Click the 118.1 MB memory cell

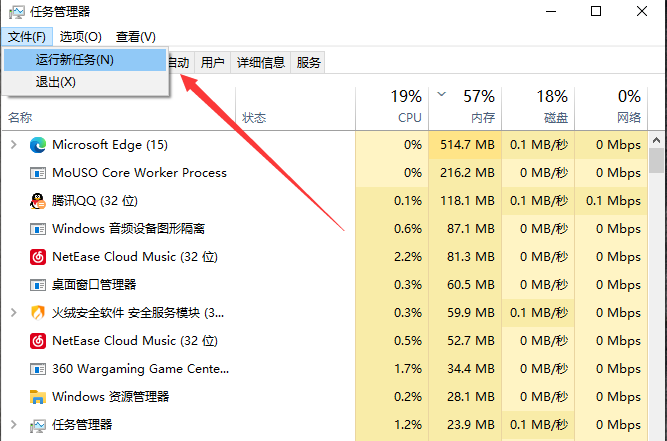click(x=465, y=201)
